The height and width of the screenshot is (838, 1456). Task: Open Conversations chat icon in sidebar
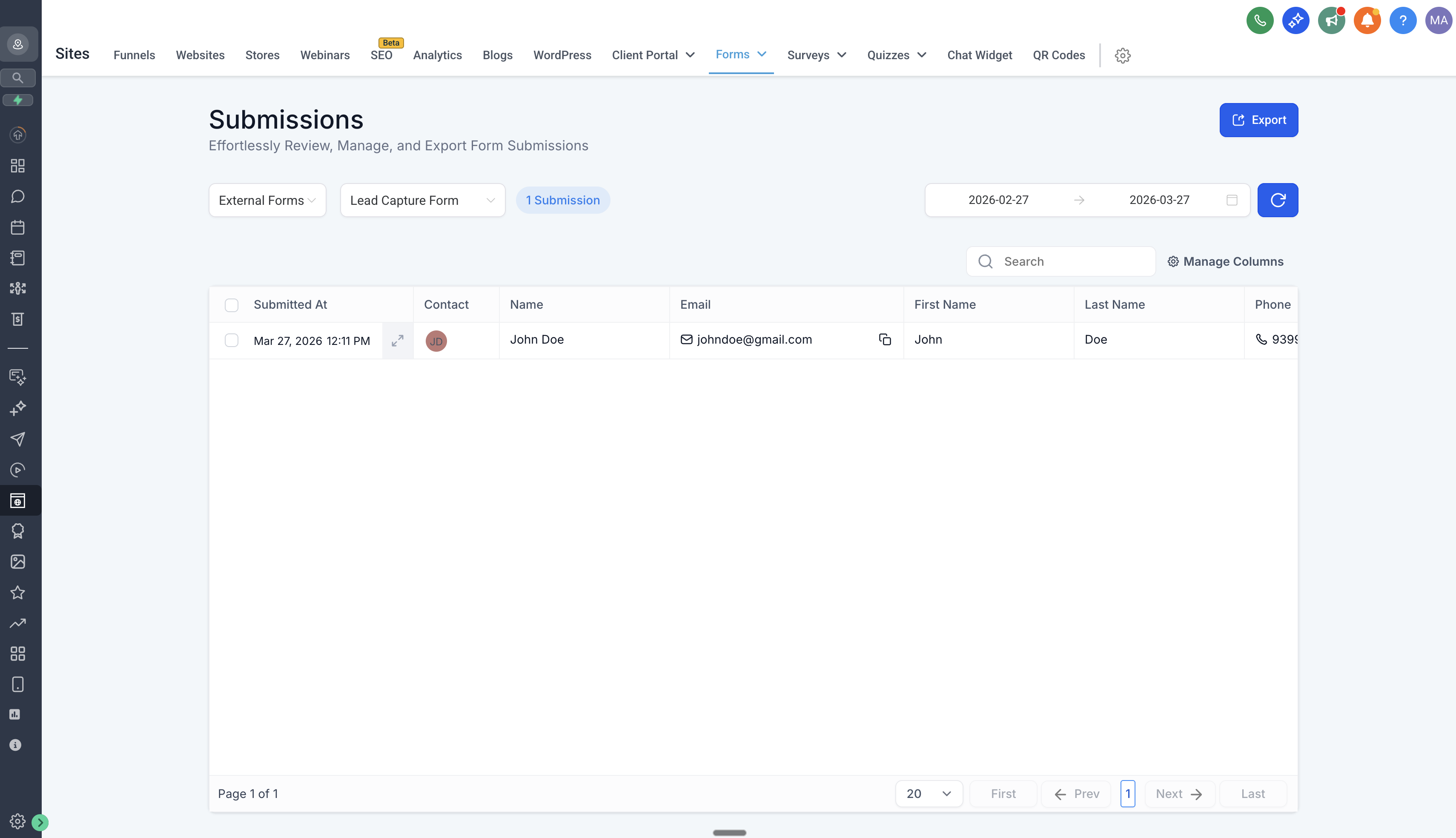pos(18,196)
